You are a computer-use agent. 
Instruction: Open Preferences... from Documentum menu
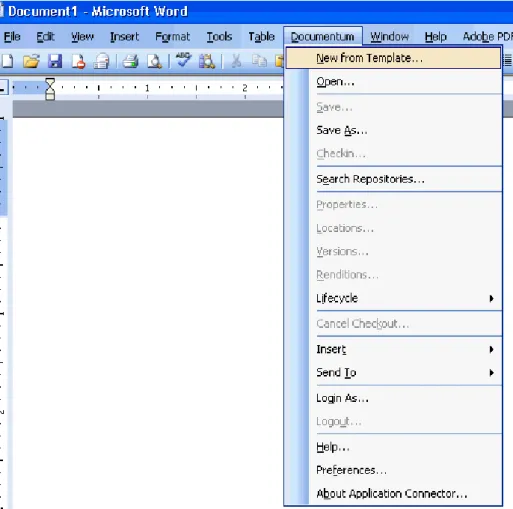click(393, 470)
